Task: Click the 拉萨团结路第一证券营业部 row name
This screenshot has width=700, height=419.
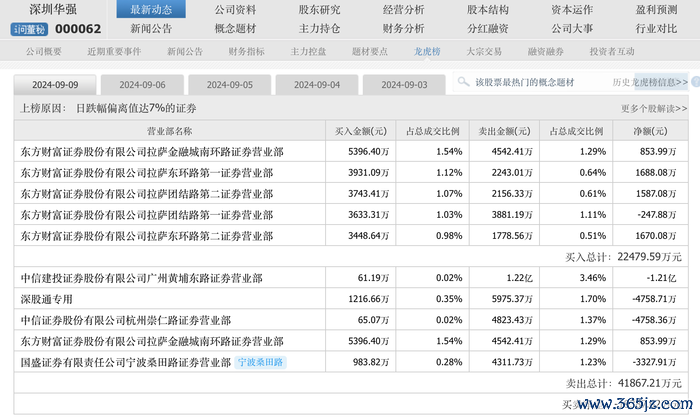Action: (x=146, y=215)
